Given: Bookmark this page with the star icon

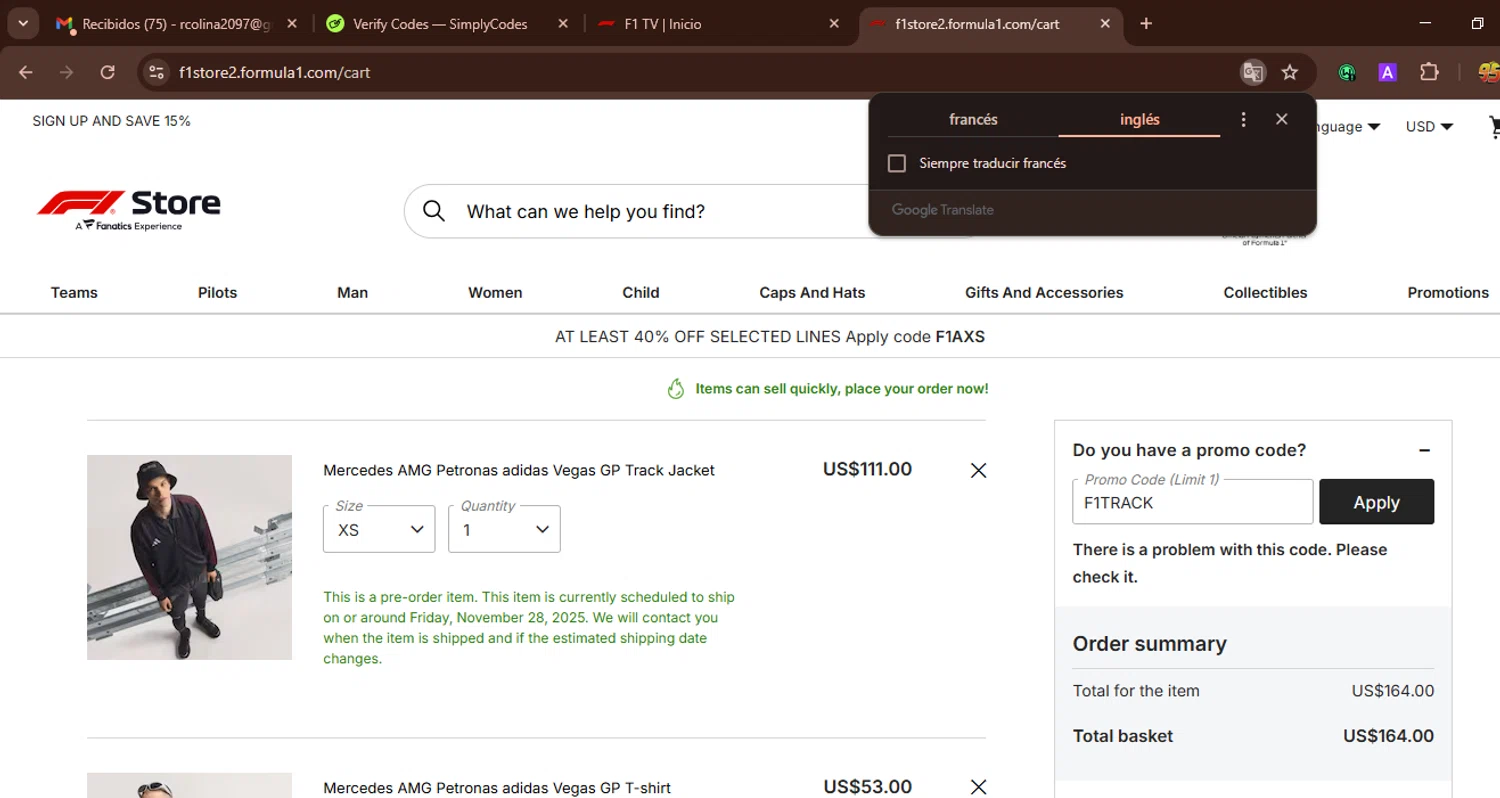Looking at the screenshot, I should point(1290,72).
